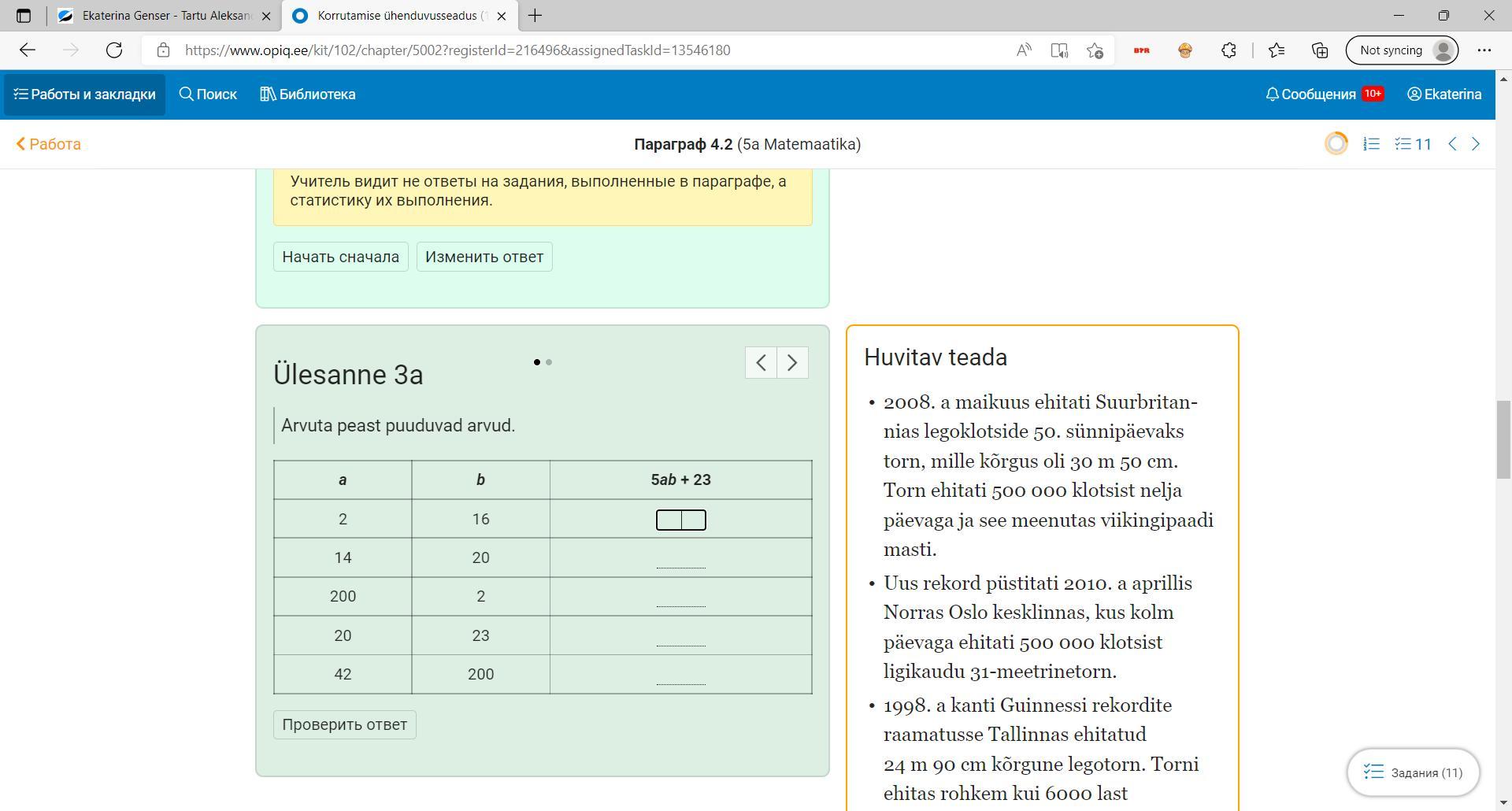
Task: Expand floating Задания (11) panel
Action: [x=1414, y=772]
